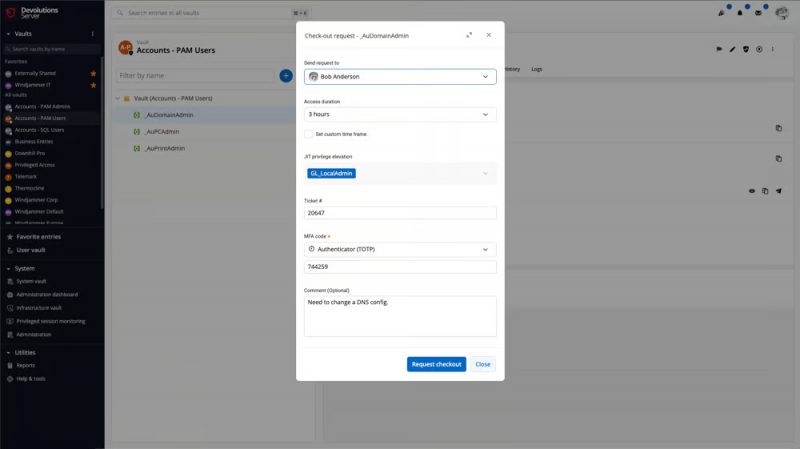
Task: Open the Telemark vault
Action: 26,177
